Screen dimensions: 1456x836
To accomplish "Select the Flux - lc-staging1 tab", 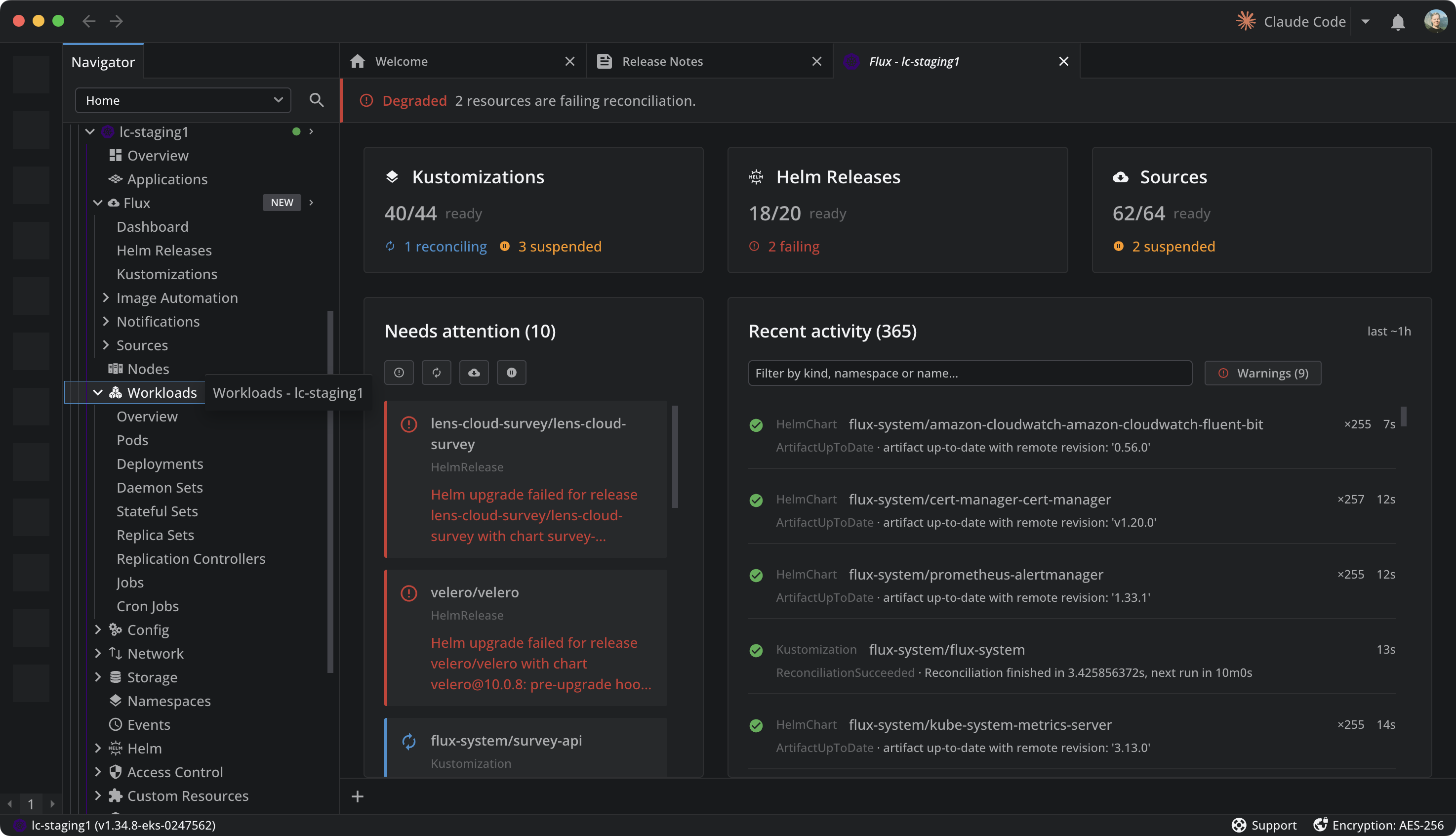I will point(957,61).
